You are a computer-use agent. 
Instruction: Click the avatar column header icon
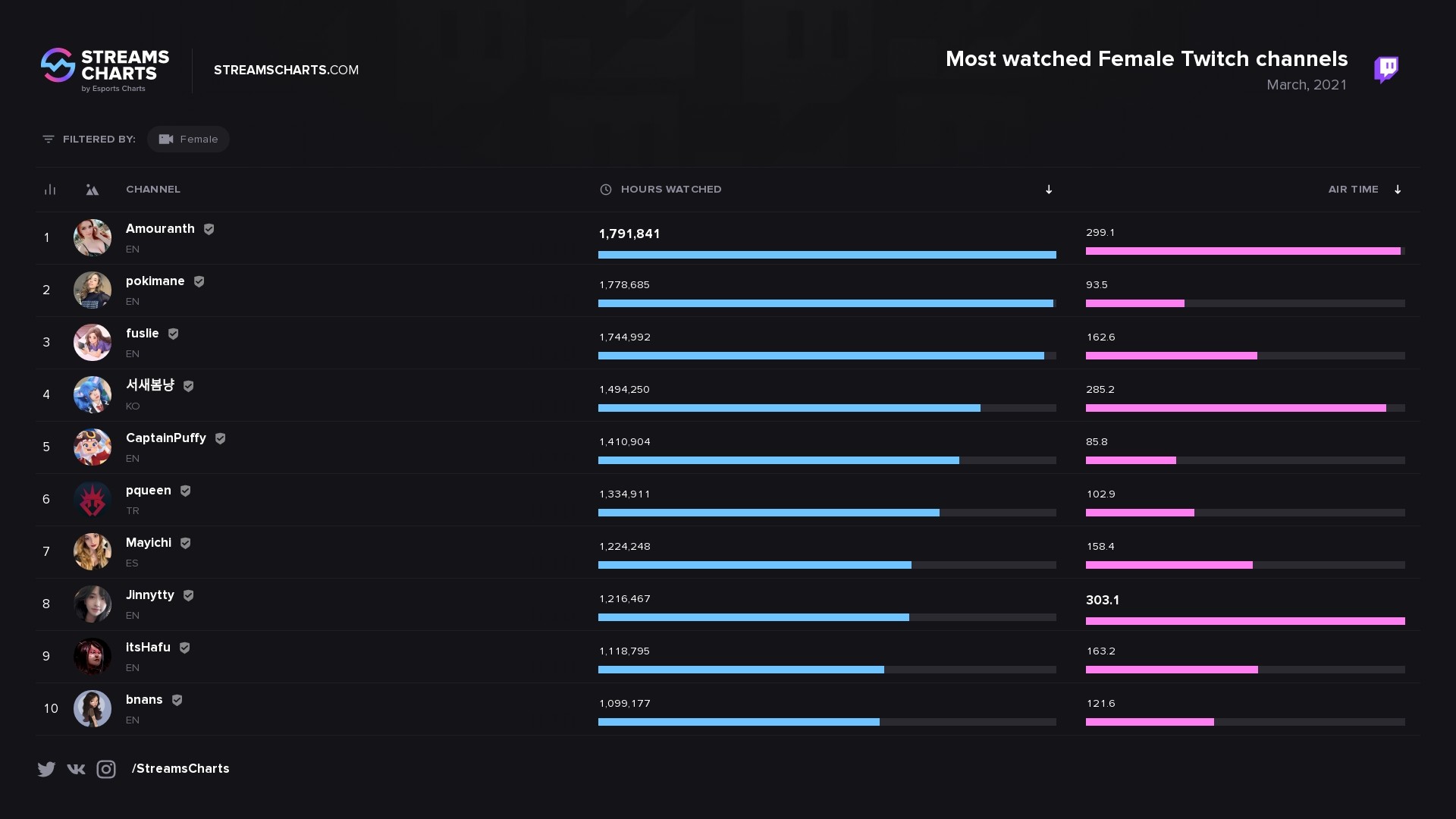click(x=92, y=190)
